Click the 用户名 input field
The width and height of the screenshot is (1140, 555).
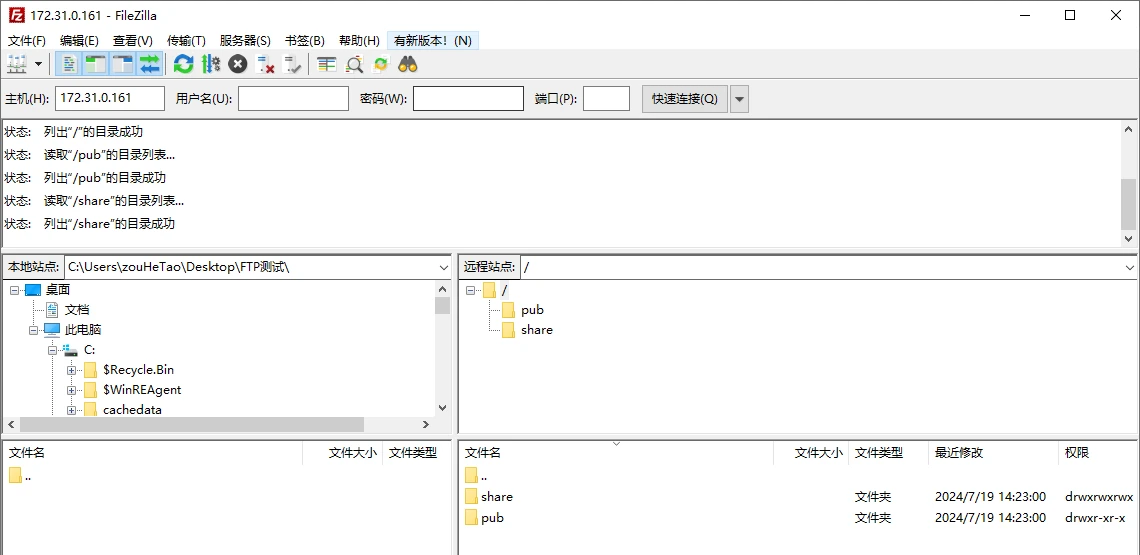[x=294, y=99]
